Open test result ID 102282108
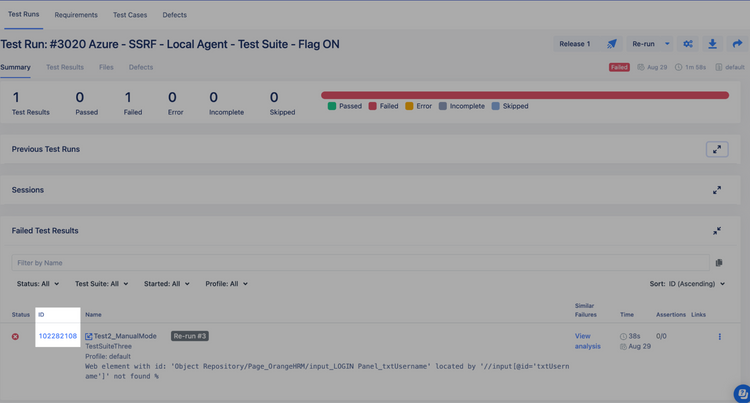The width and height of the screenshot is (750, 403). pos(57,336)
